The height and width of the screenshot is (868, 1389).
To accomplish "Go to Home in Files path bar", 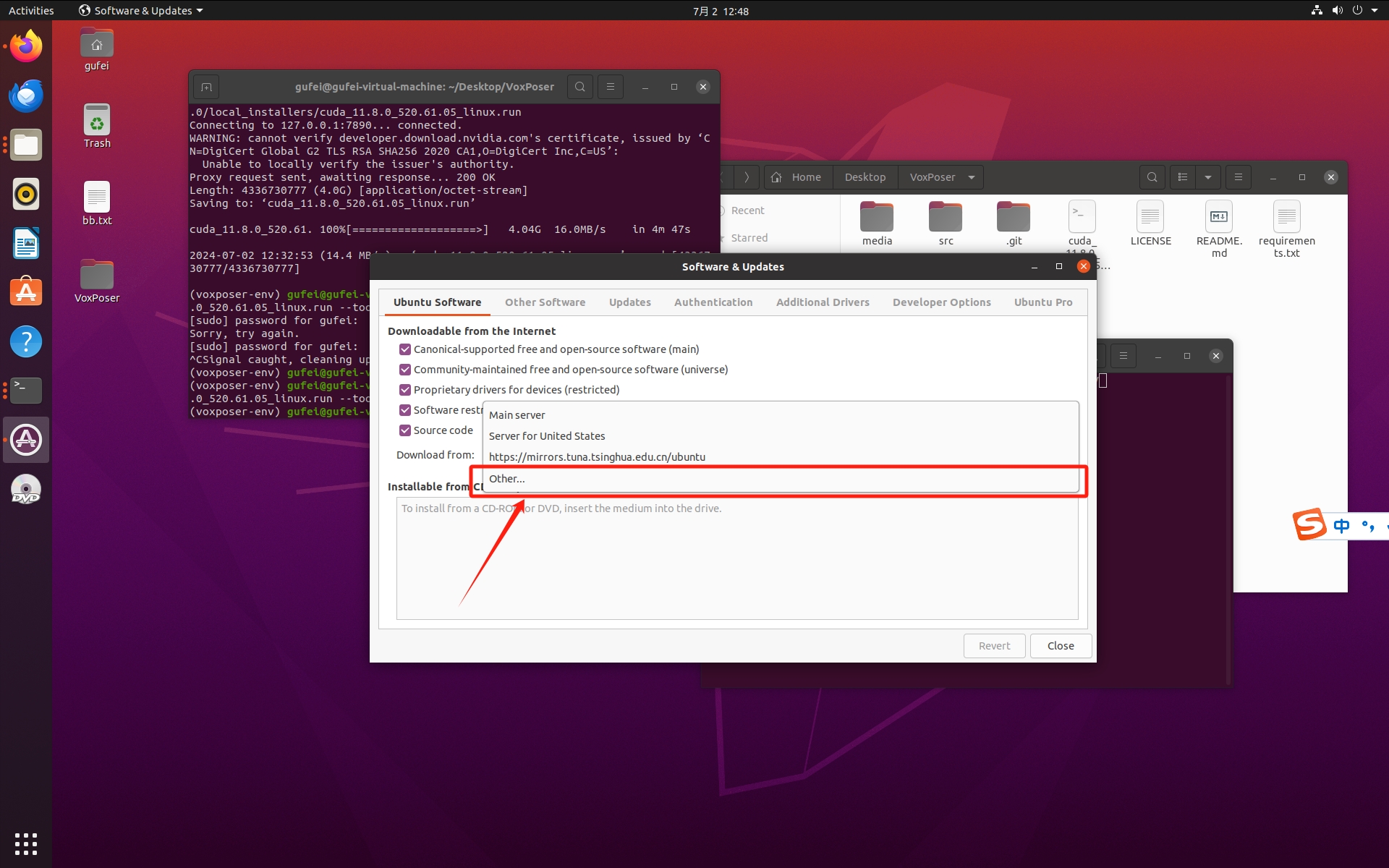I will tap(798, 177).
